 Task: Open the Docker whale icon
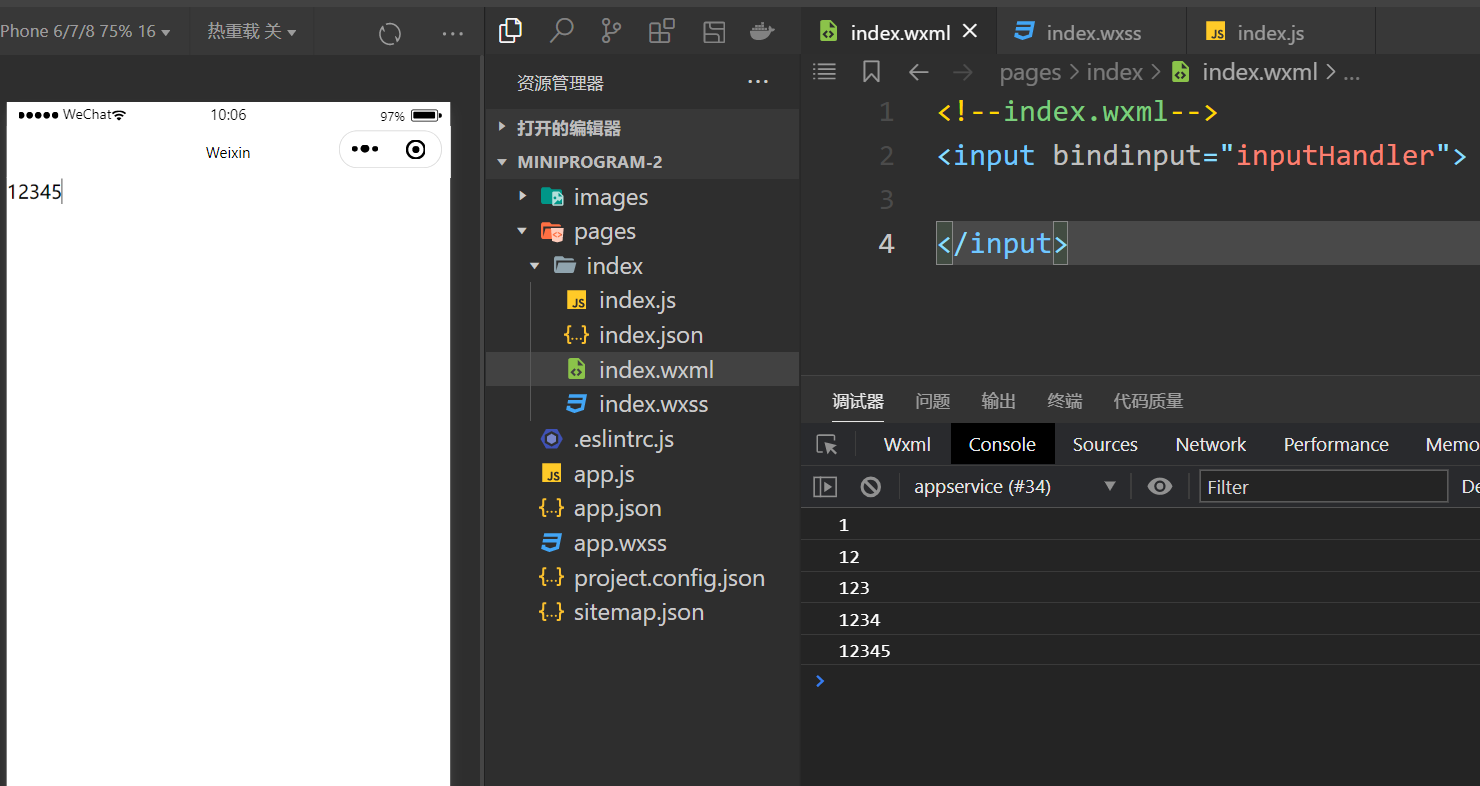(x=763, y=31)
